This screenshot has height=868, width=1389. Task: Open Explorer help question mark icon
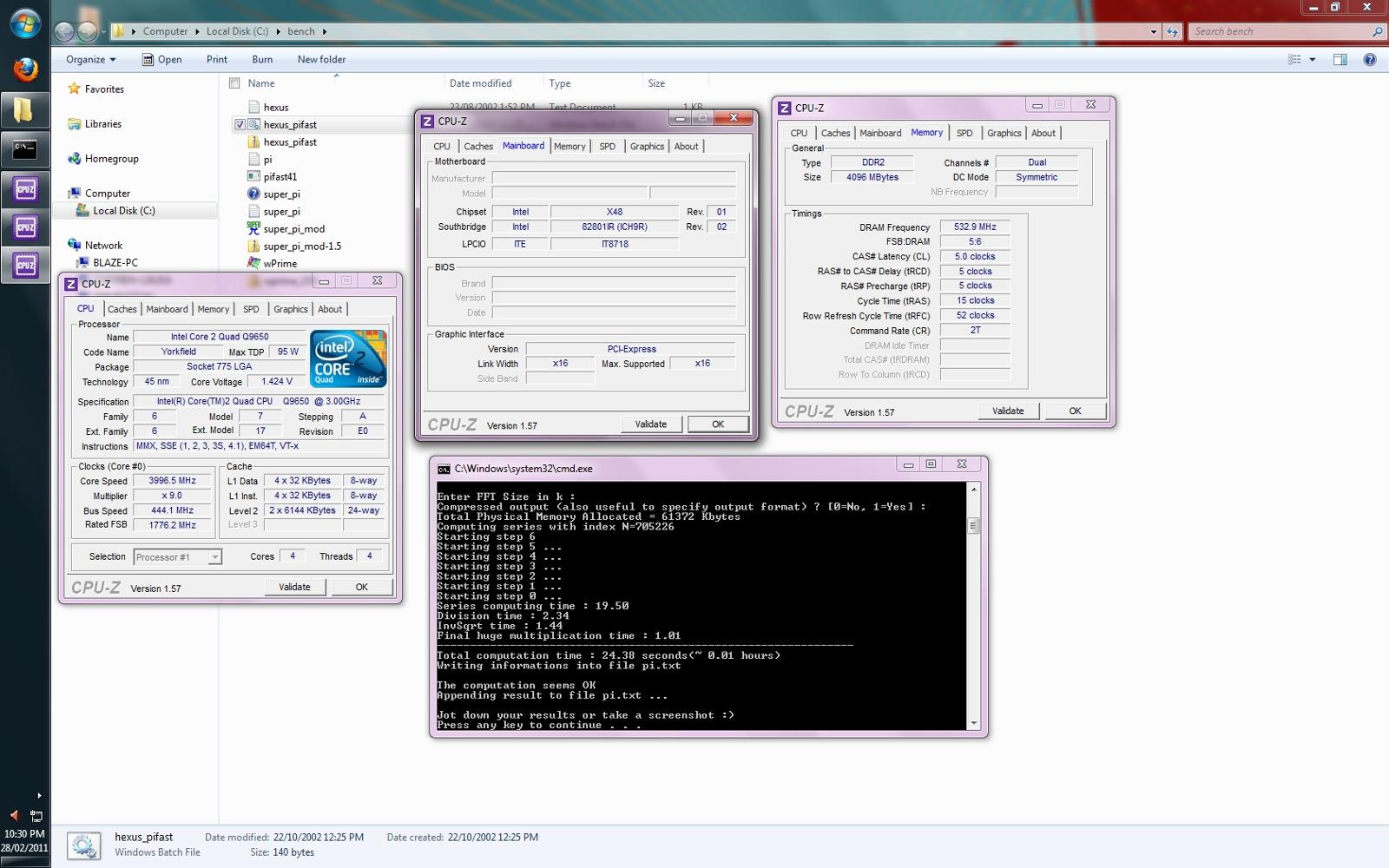click(x=1370, y=60)
